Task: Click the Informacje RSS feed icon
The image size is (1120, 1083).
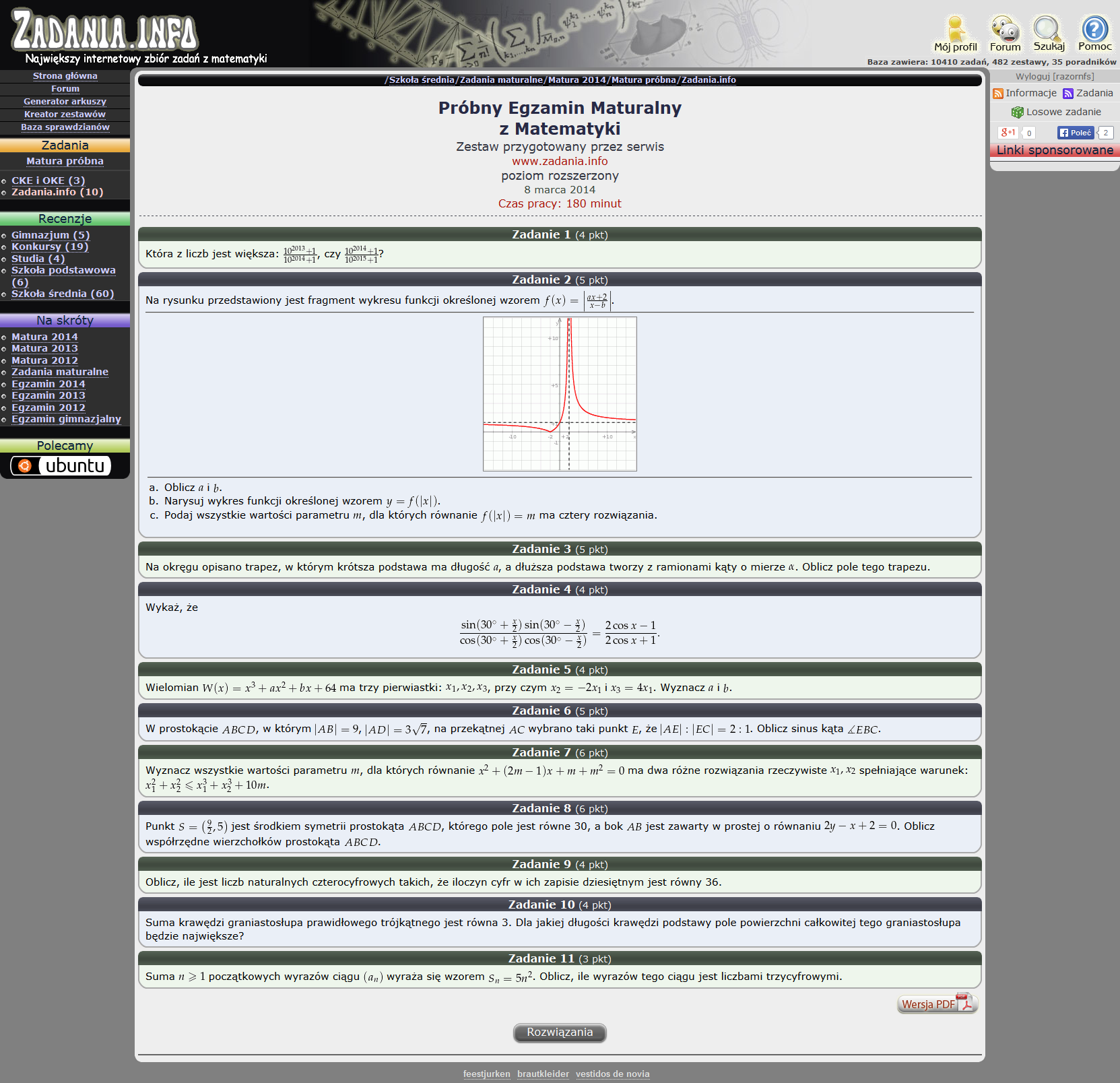Action: tap(998, 94)
